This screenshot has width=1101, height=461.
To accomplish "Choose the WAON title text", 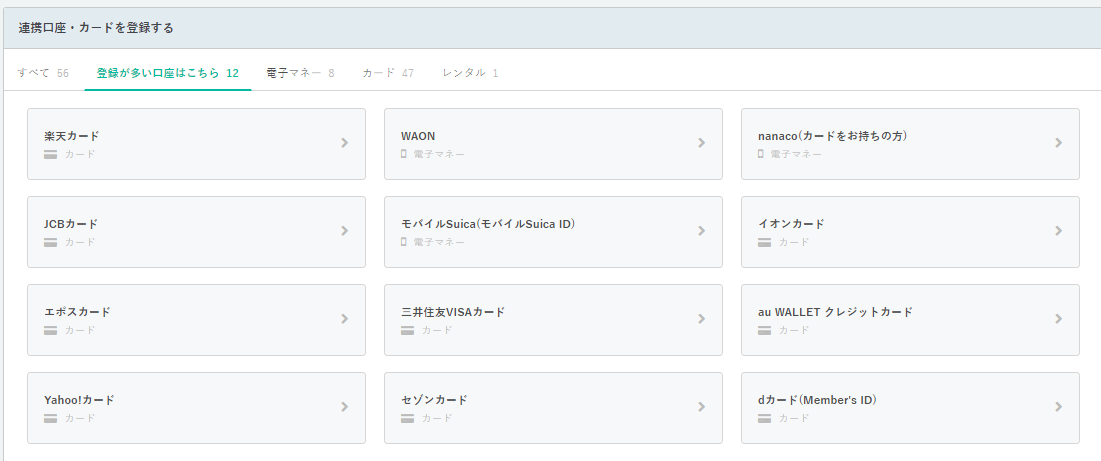I will pos(418,136).
